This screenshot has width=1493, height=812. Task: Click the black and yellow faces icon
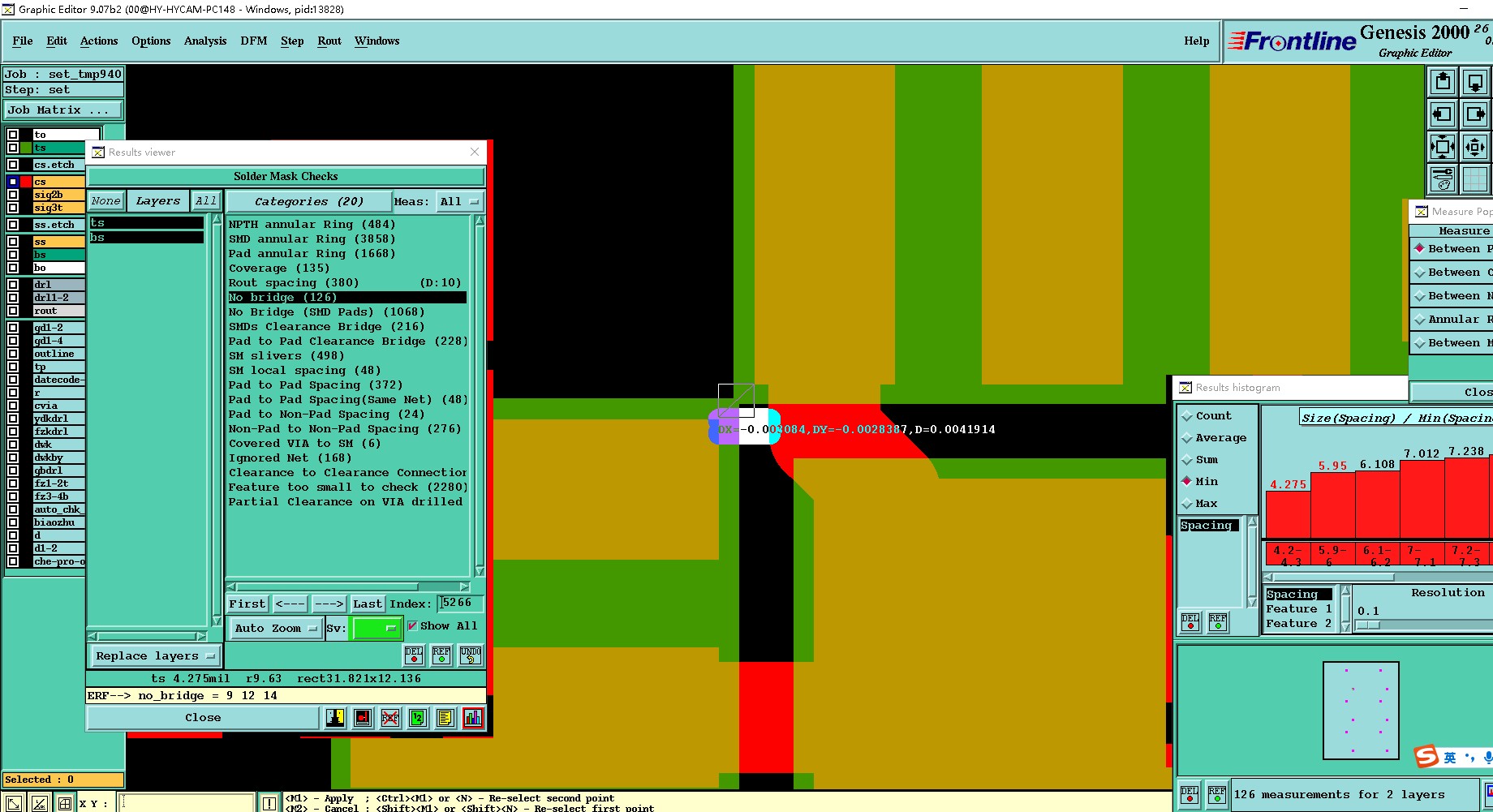tap(335, 718)
